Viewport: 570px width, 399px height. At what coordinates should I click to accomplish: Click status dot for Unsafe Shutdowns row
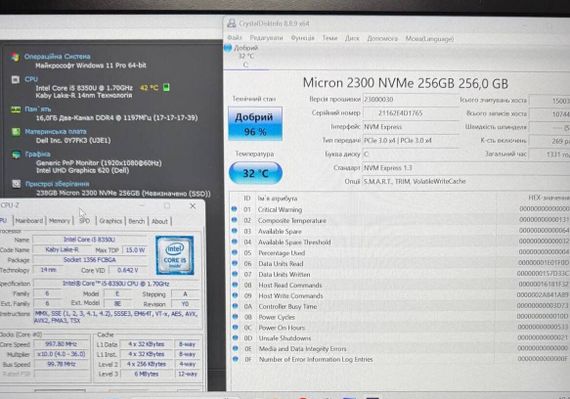[x=235, y=338]
